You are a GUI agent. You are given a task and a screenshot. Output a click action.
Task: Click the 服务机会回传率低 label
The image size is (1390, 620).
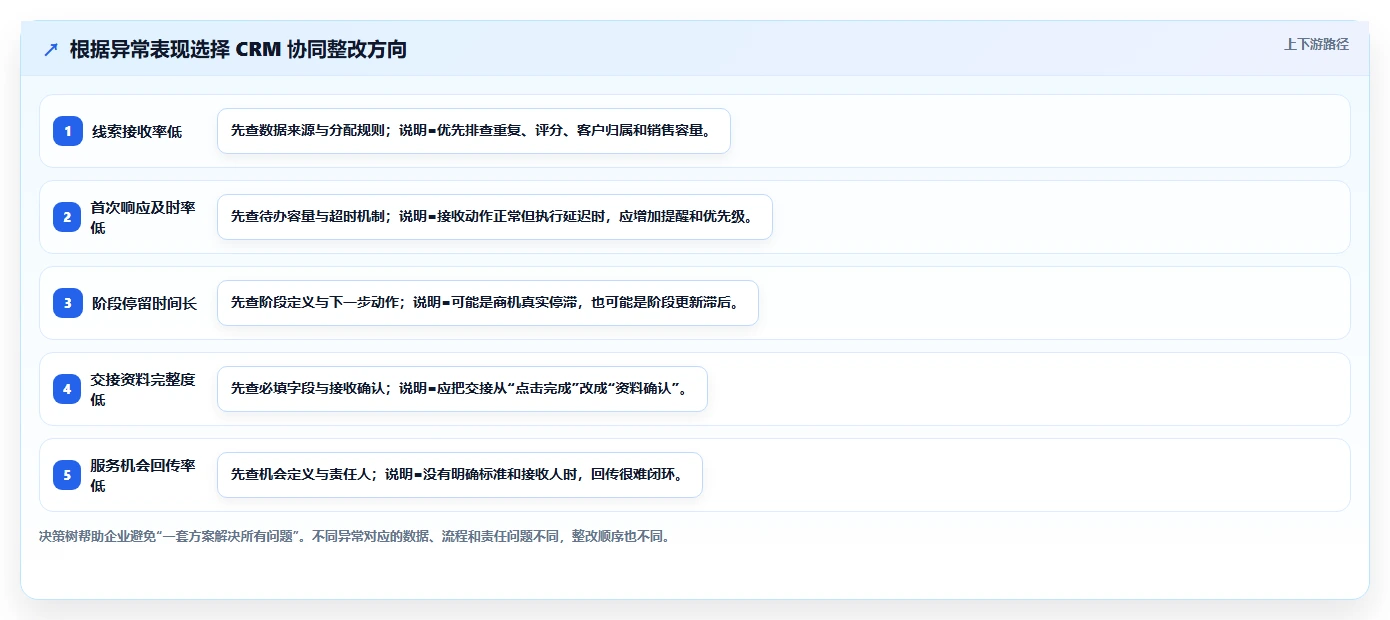click(143, 475)
